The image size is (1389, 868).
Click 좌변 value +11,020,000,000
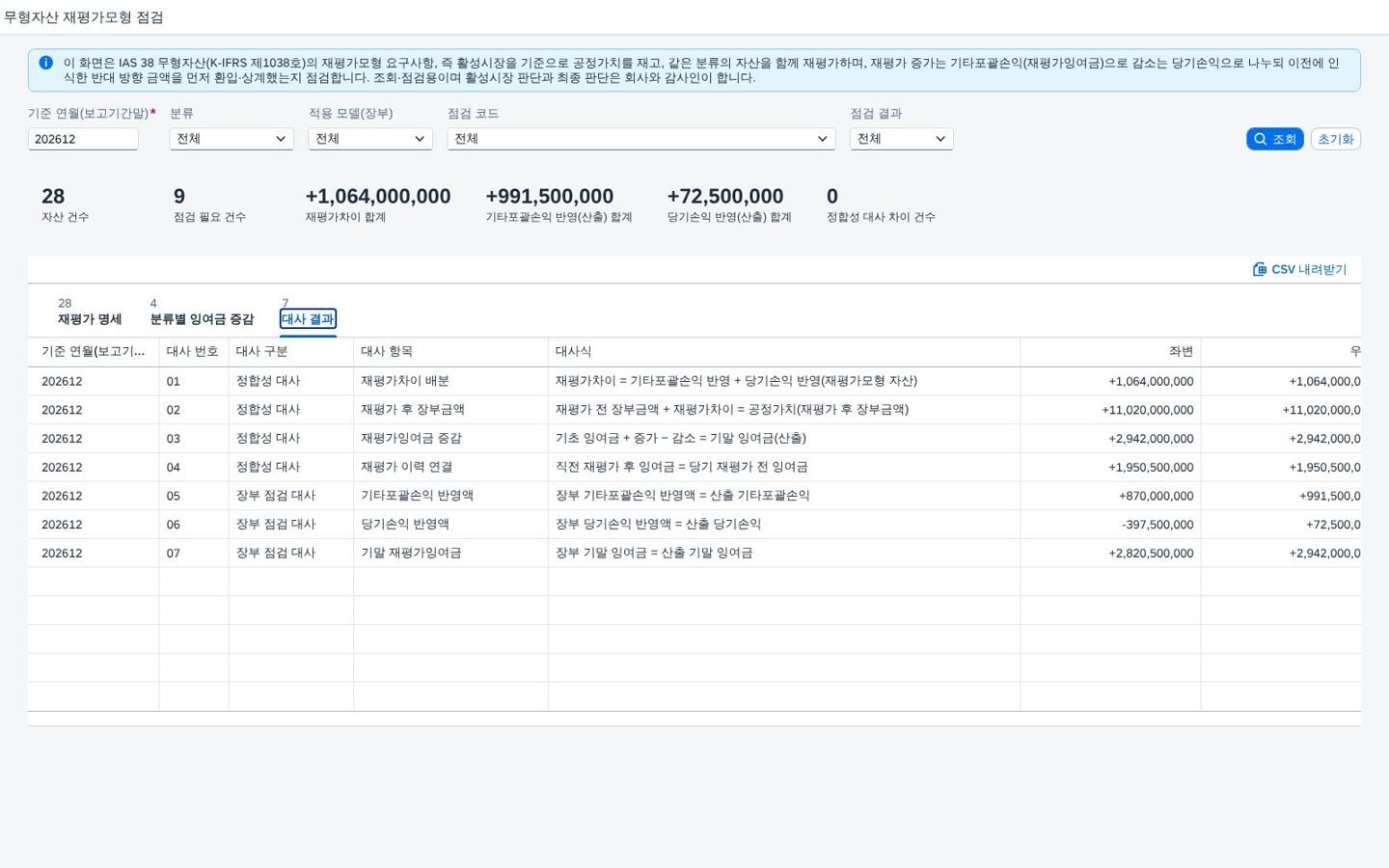pos(1148,410)
